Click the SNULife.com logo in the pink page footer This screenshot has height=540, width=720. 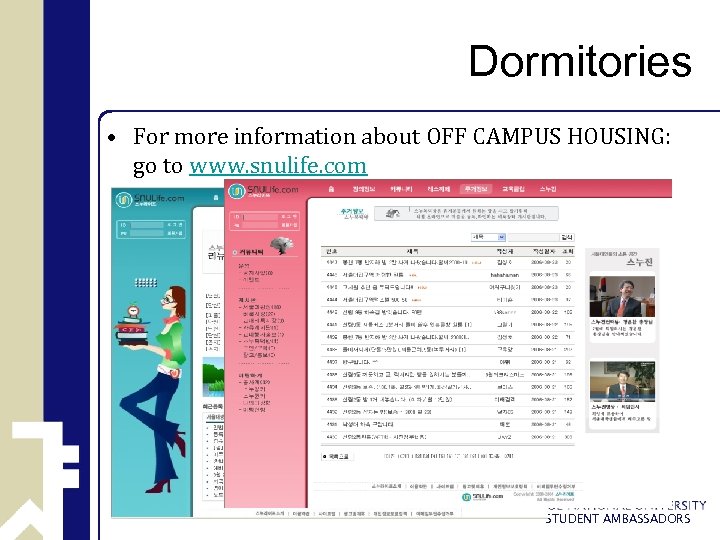pos(482,497)
